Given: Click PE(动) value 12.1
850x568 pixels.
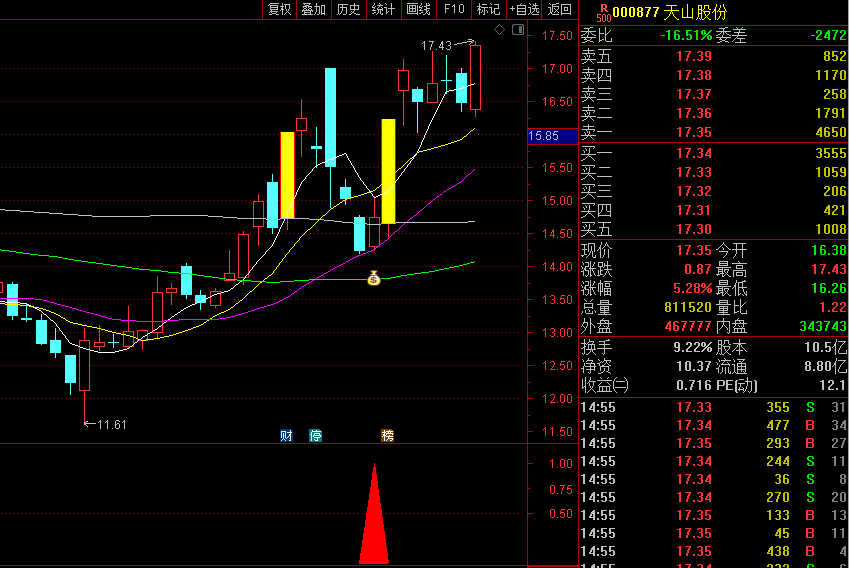Looking at the screenshot, I should [834, 385].
